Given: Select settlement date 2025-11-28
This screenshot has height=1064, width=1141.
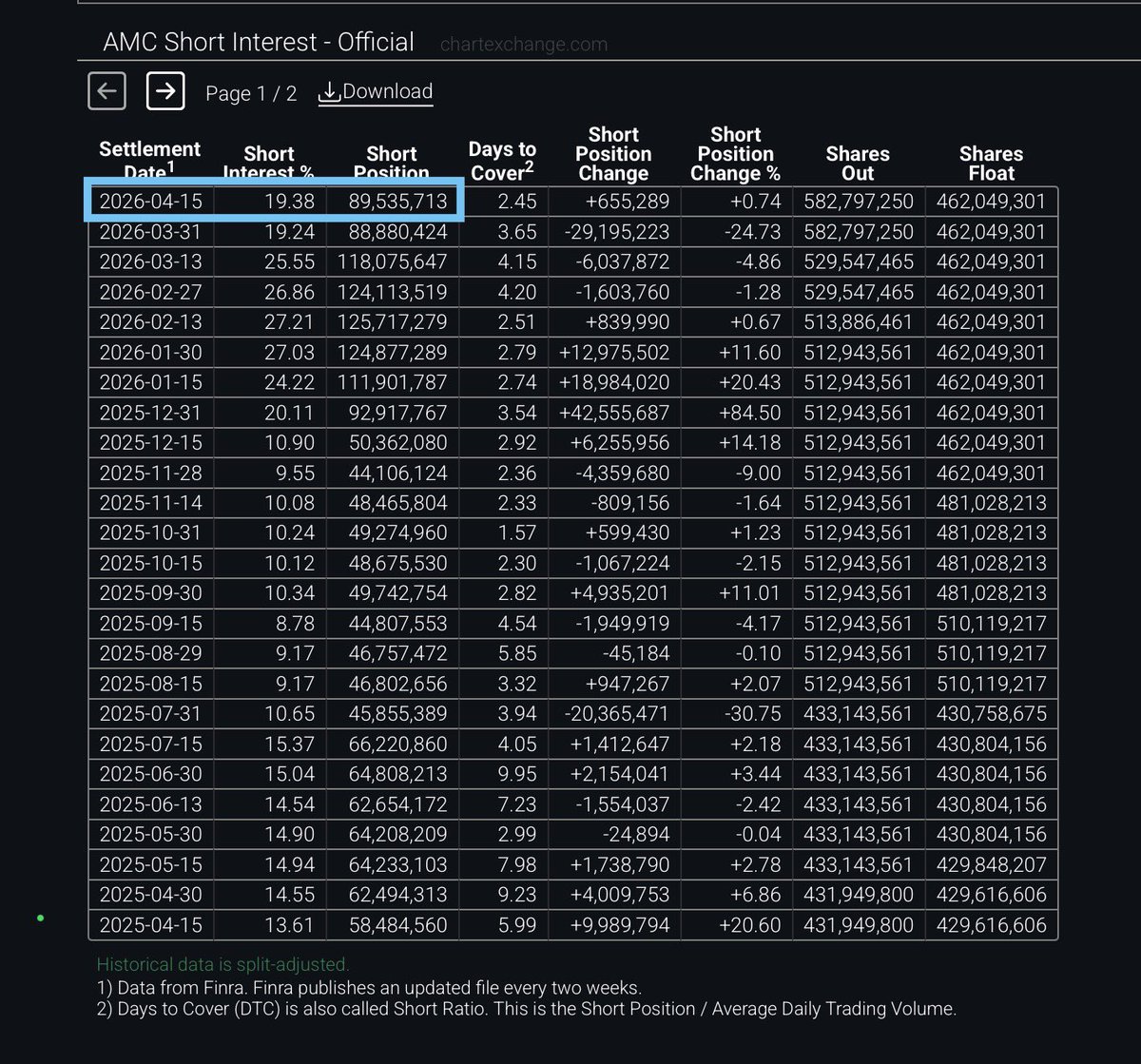Looking at the screenshot, I should (150, 473).
